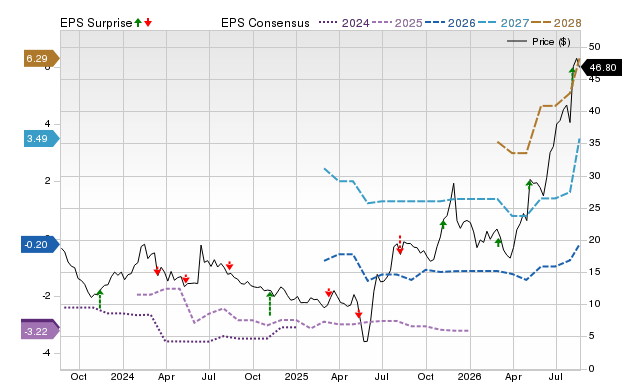The image size is (640, 382).
Task: Click the red down arrow in EPS Surprise legend
Action: click(x=148, y=23)
